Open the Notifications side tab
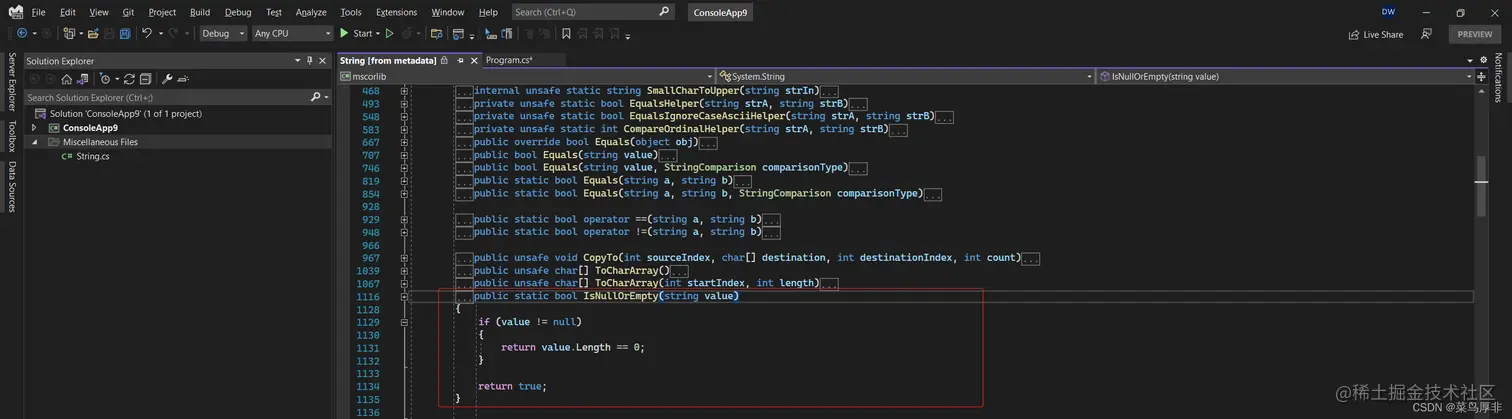The width and height of the screenshot is (1512, 419). [x=1498, y=77]
